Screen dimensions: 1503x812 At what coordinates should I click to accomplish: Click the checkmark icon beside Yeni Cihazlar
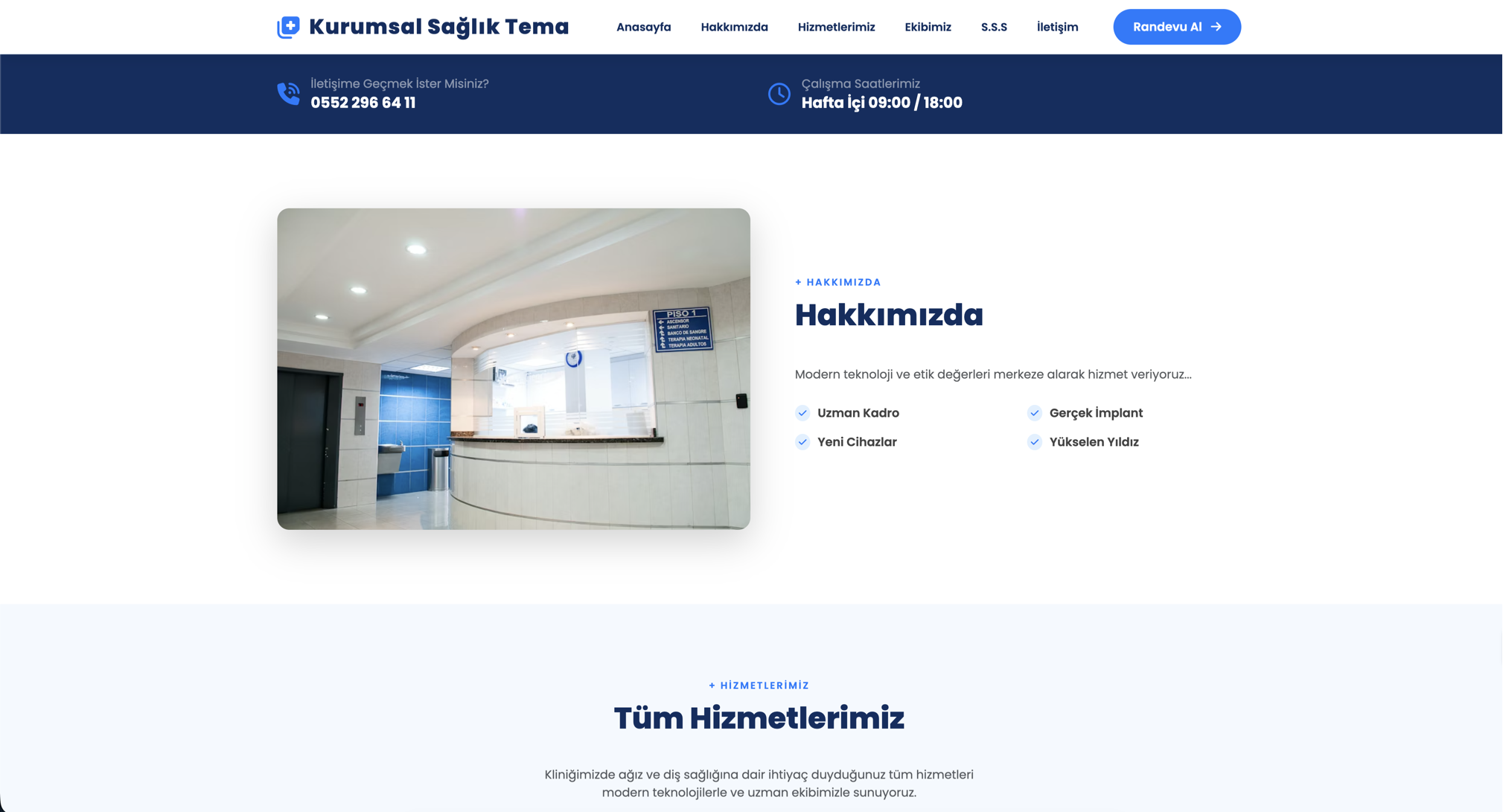click(802, 441)
